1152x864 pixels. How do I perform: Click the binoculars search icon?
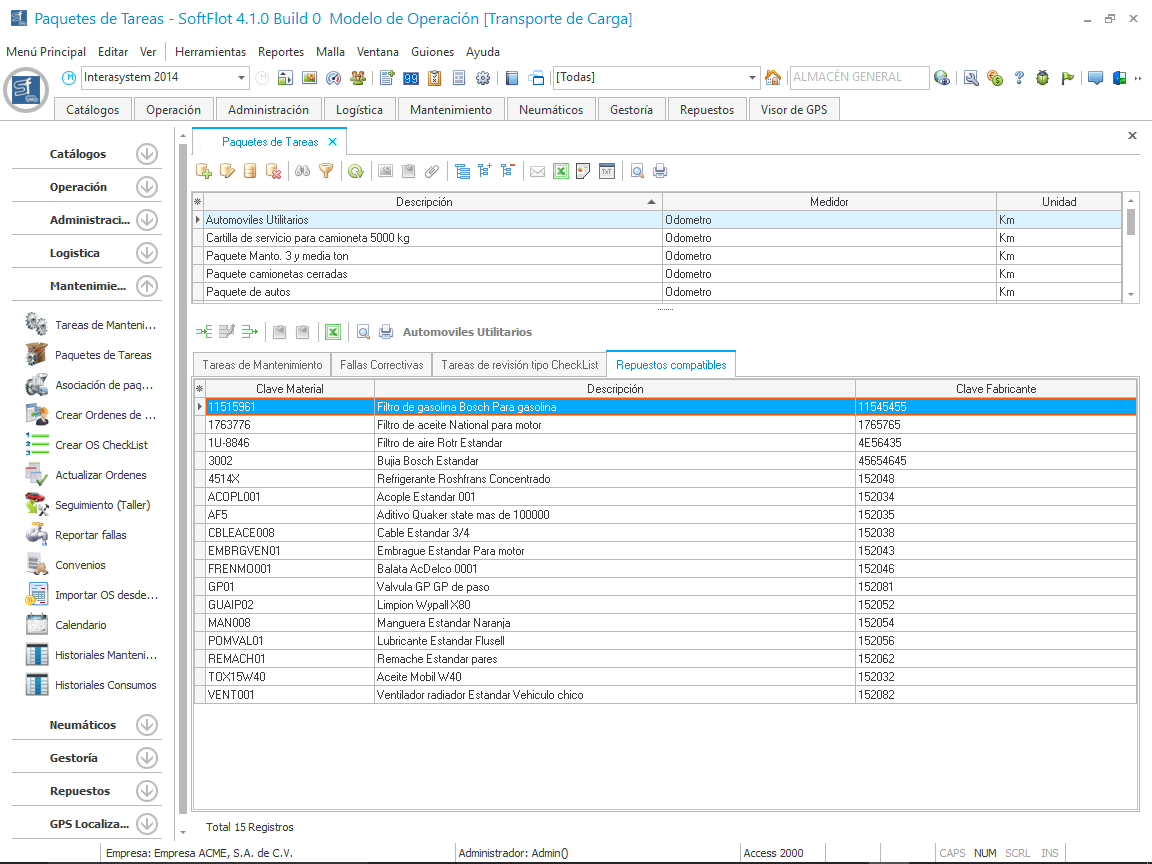click(304, 171)
